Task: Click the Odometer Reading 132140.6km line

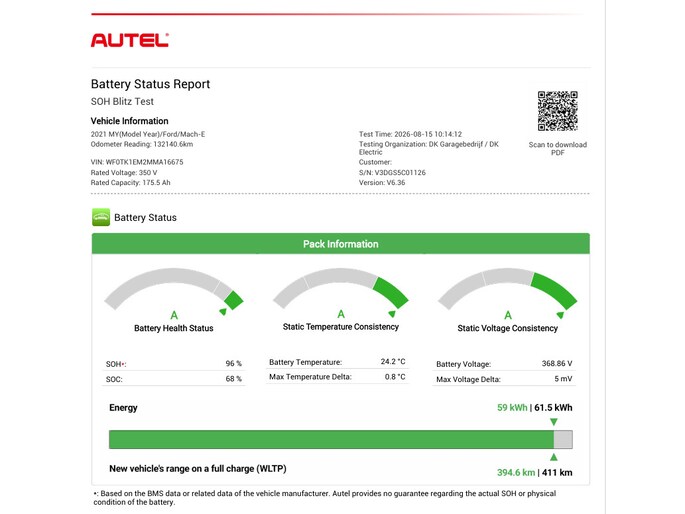Action: tap(142, 144)
